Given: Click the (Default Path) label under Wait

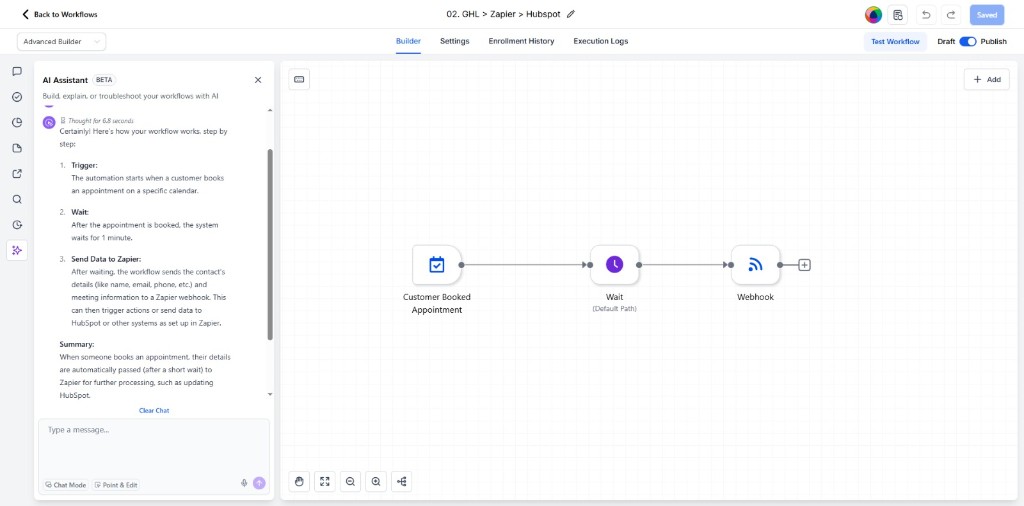Looking at the screenshot, I should 614,308.
